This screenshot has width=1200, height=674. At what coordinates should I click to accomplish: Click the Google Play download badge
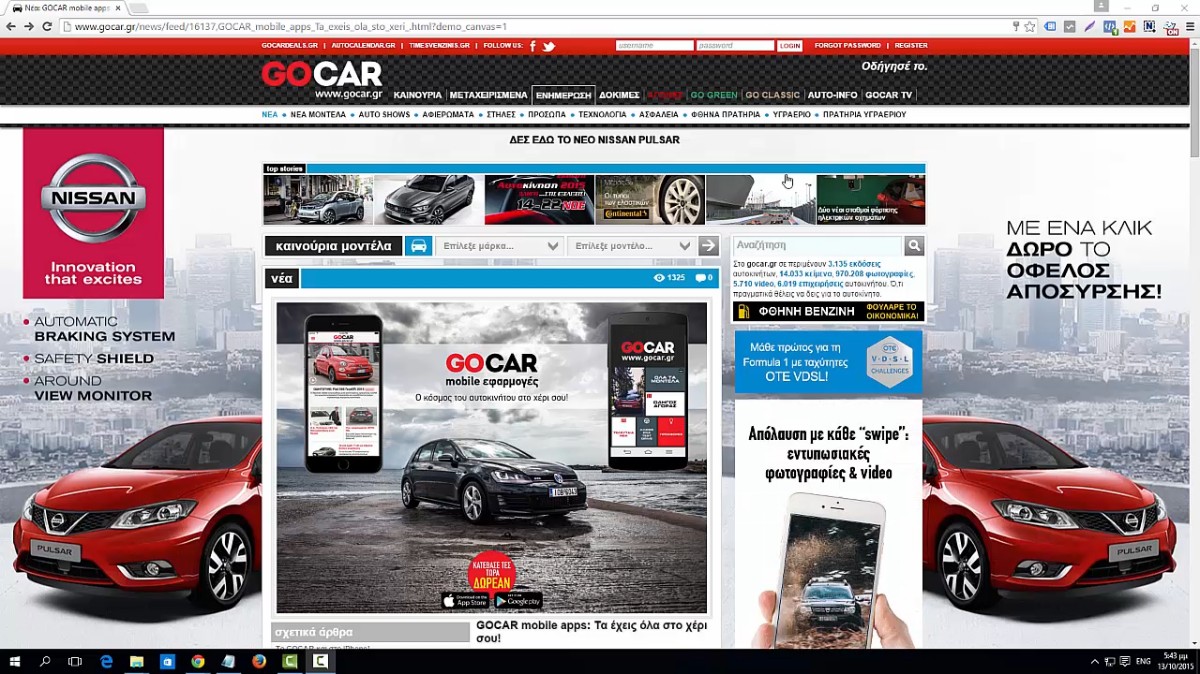click(x=518, y=601)
